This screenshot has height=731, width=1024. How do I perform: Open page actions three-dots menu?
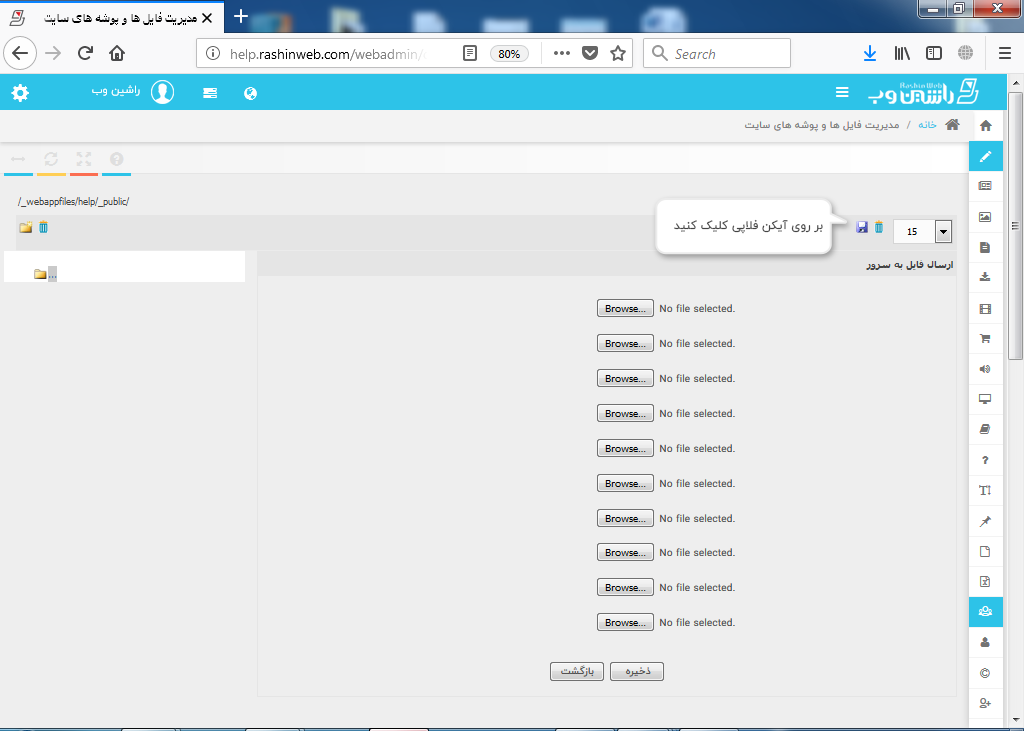(x=562, y=54)
